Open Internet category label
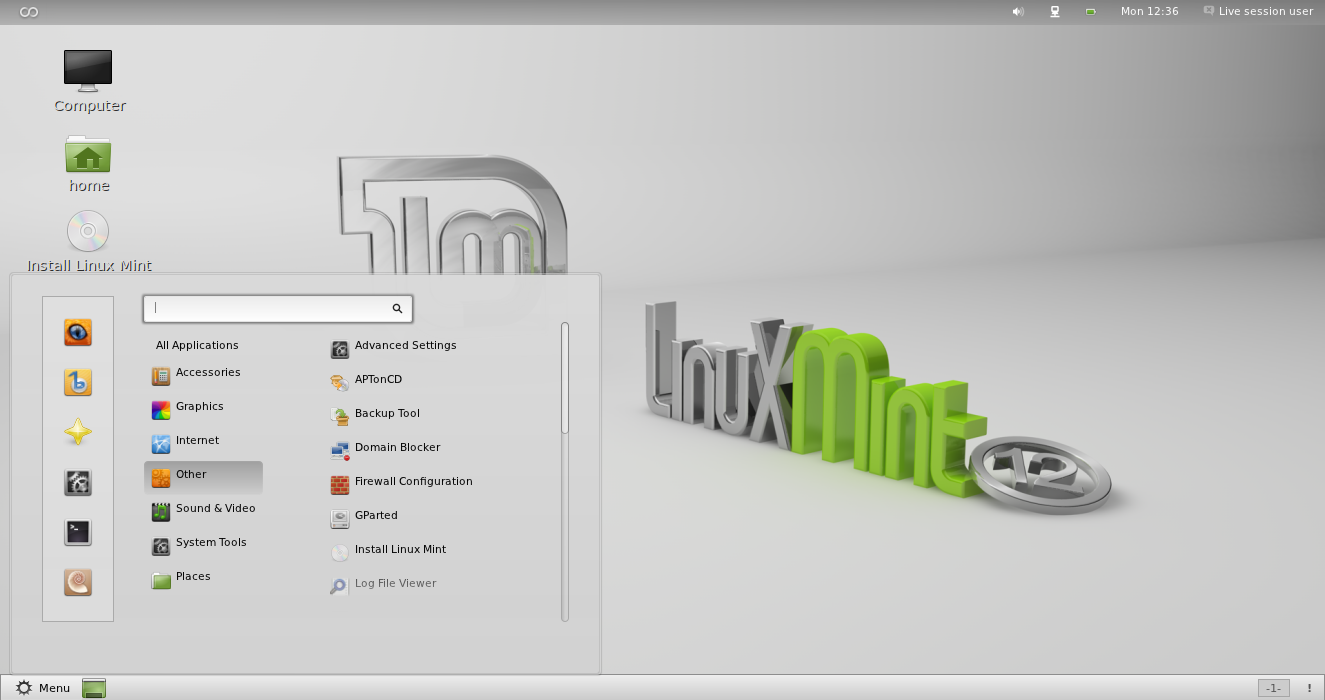1325x700 pixels. (197, 440)
